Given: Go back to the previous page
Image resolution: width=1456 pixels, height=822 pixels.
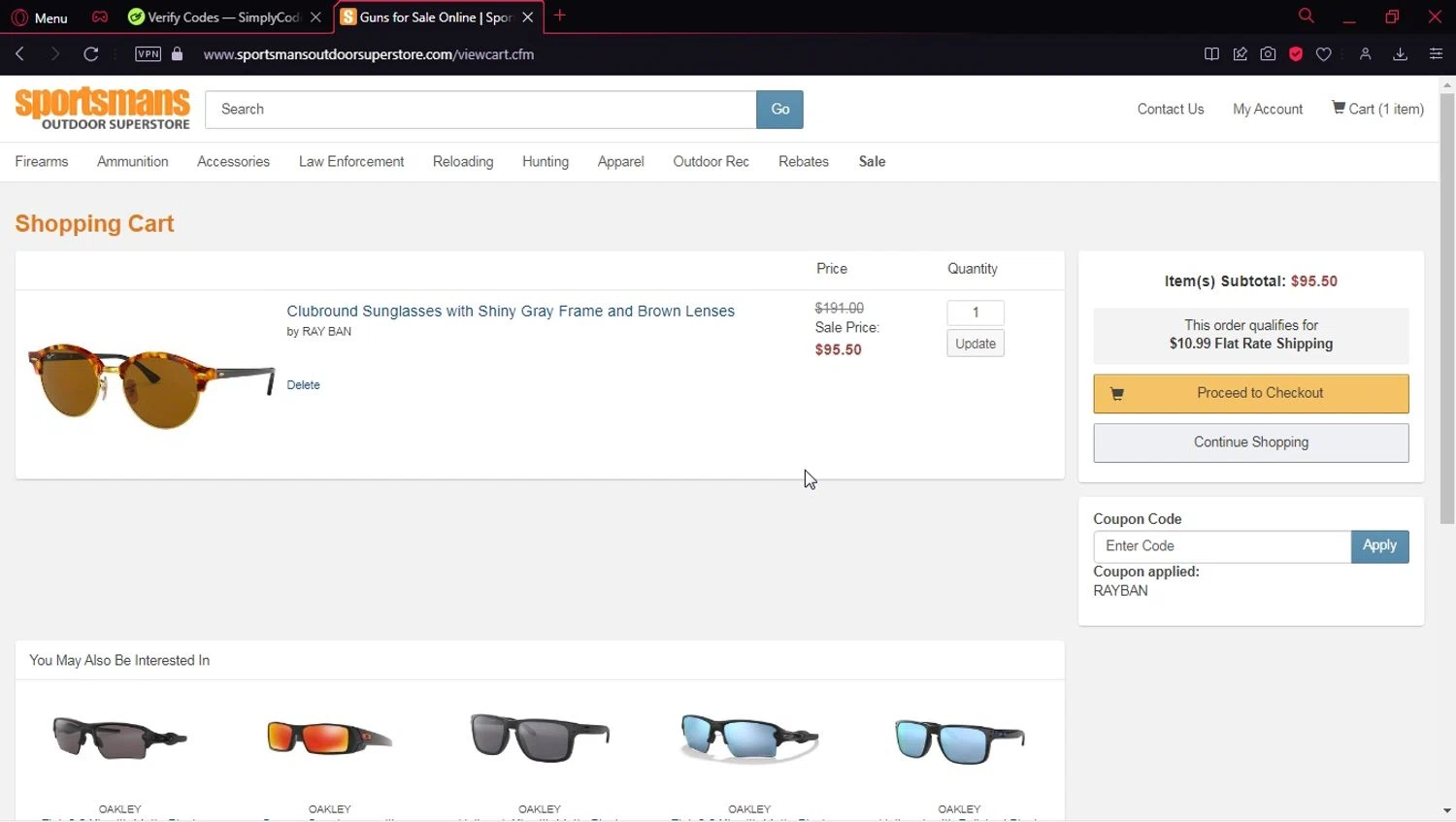Looking at the screenshot, I should pos(19,54).
